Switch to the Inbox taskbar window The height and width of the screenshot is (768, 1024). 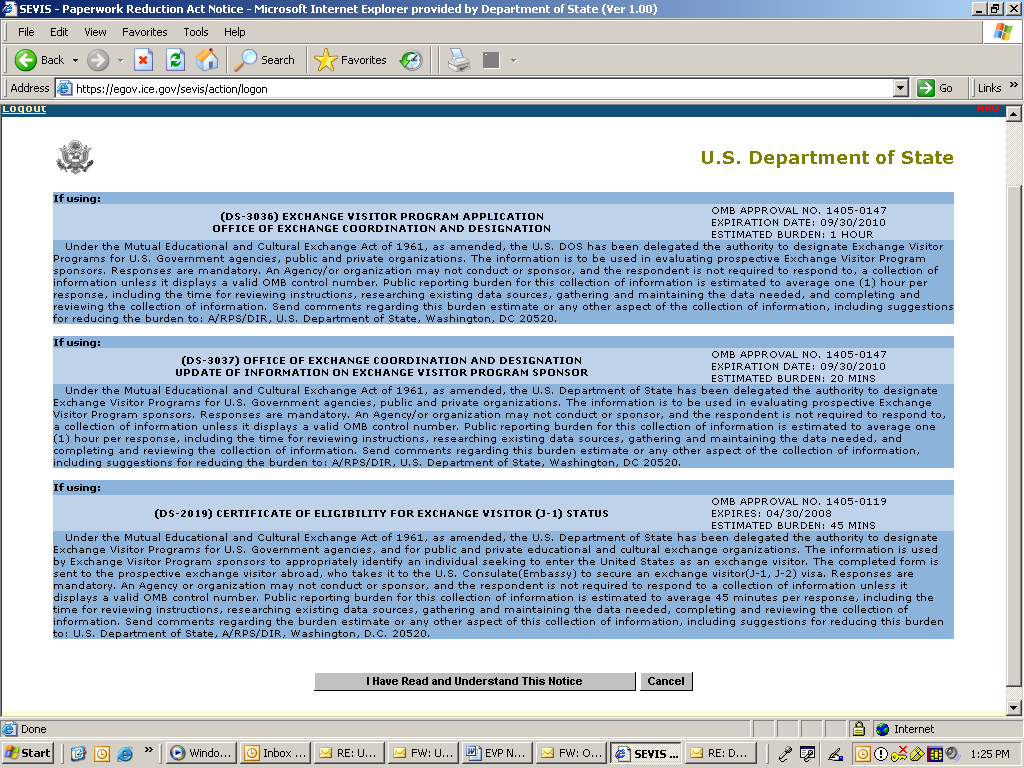click(275, 754)
